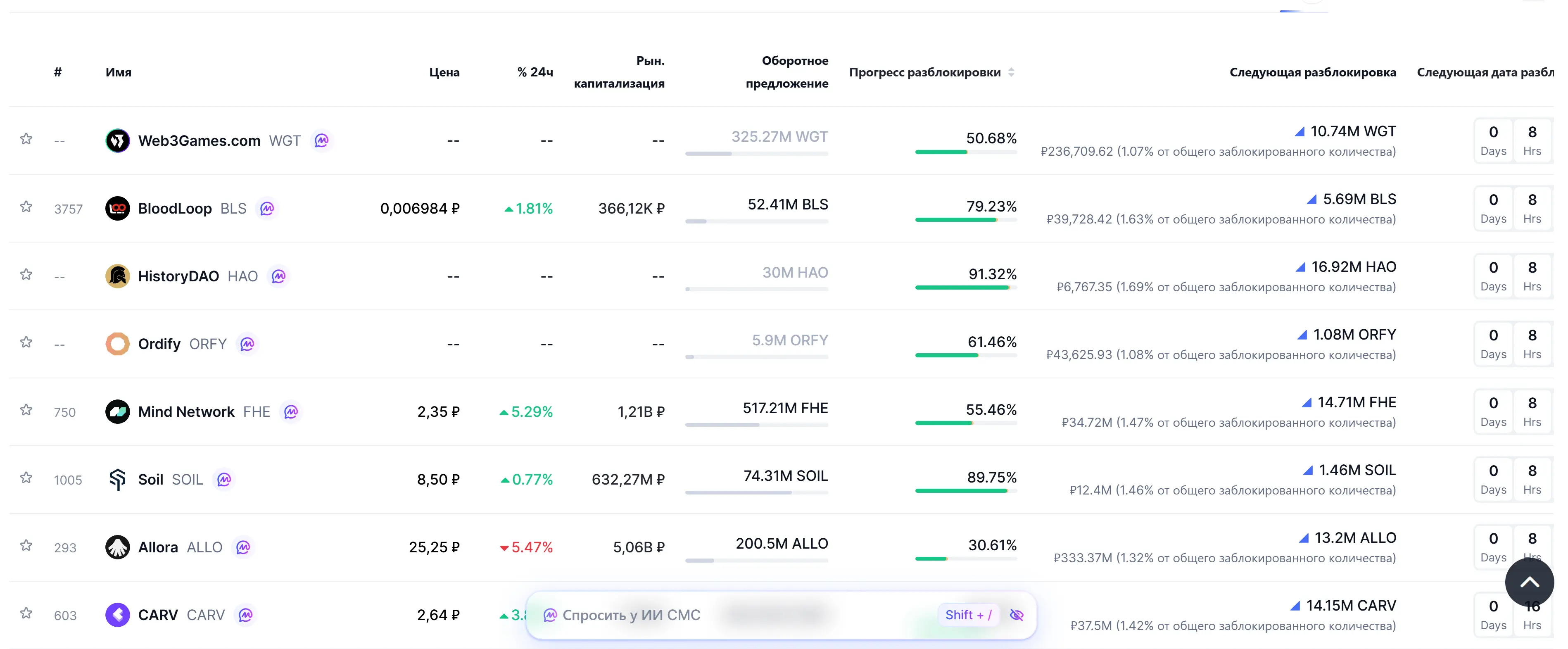Click the unlock triangle icon beside 10.74M WGT
The image size is (1568, 649).
(1300, 131)
